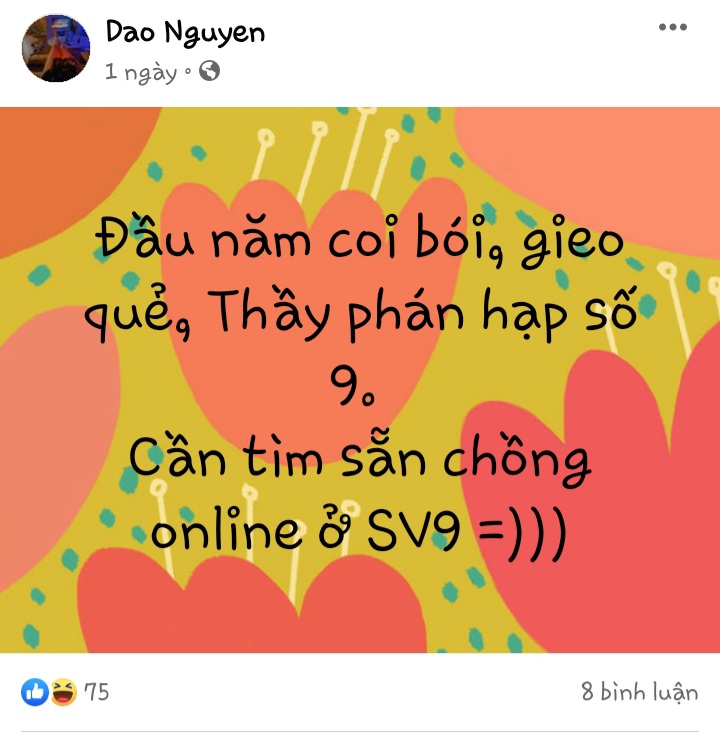View the 75 reactions count list
Image resolution: width=720 pixels, height=734 pixels.
pos(96,692)
